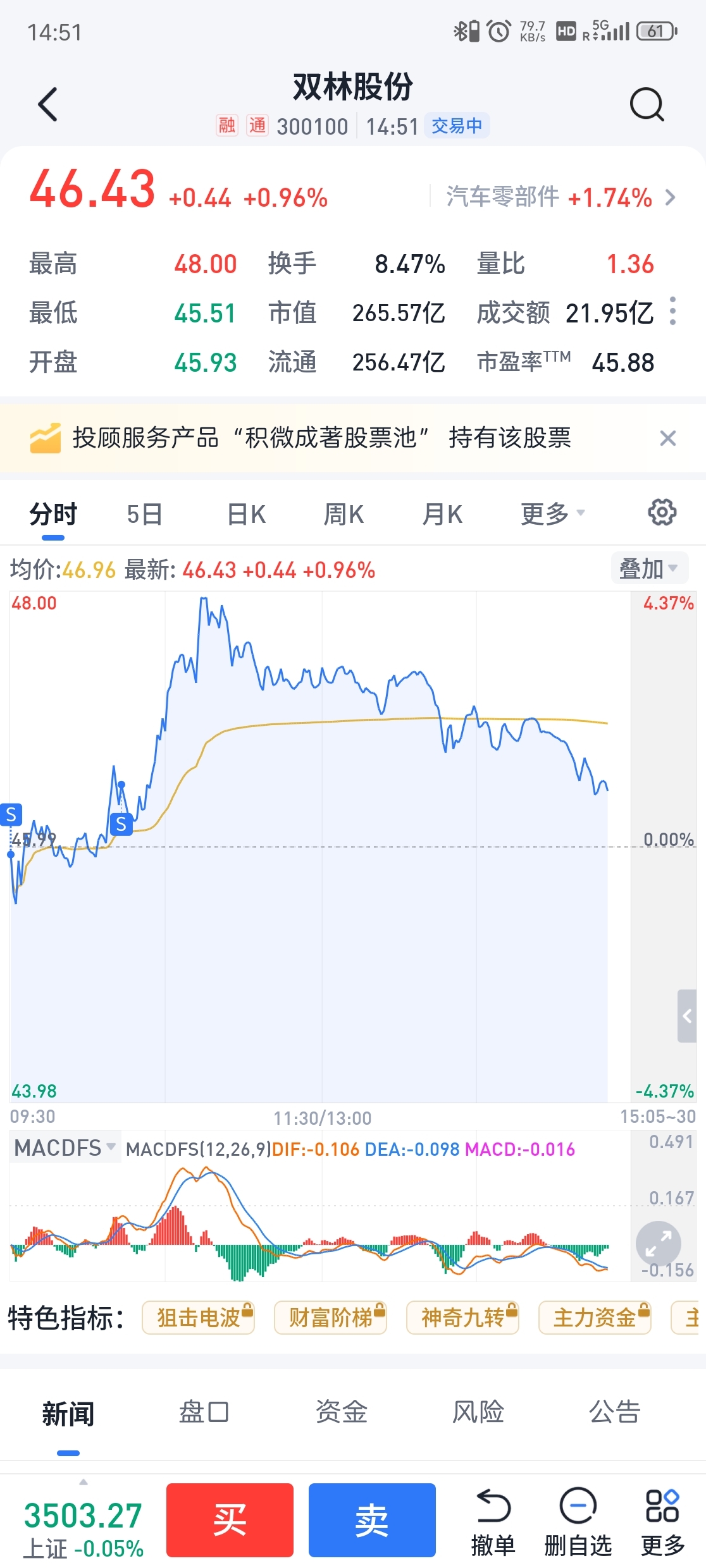Tap the back arrow icon

coord(48,104)
